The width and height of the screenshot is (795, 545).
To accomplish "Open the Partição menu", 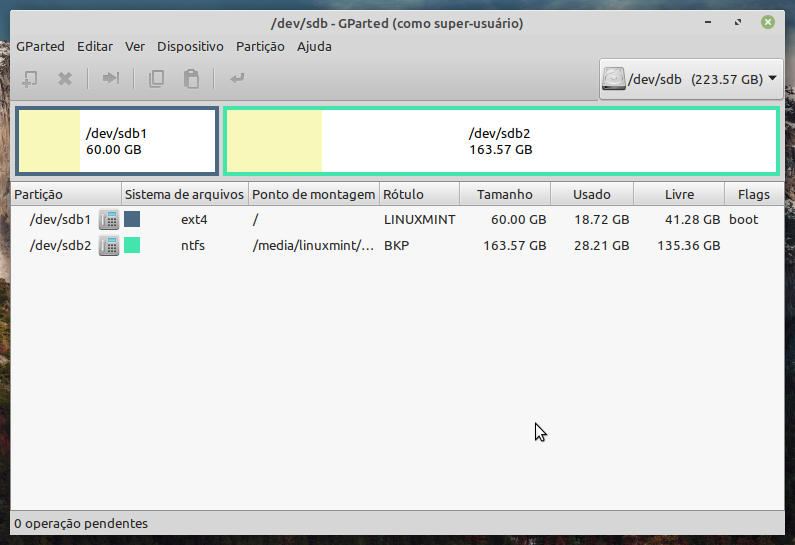I will click(x=260, y=47).
